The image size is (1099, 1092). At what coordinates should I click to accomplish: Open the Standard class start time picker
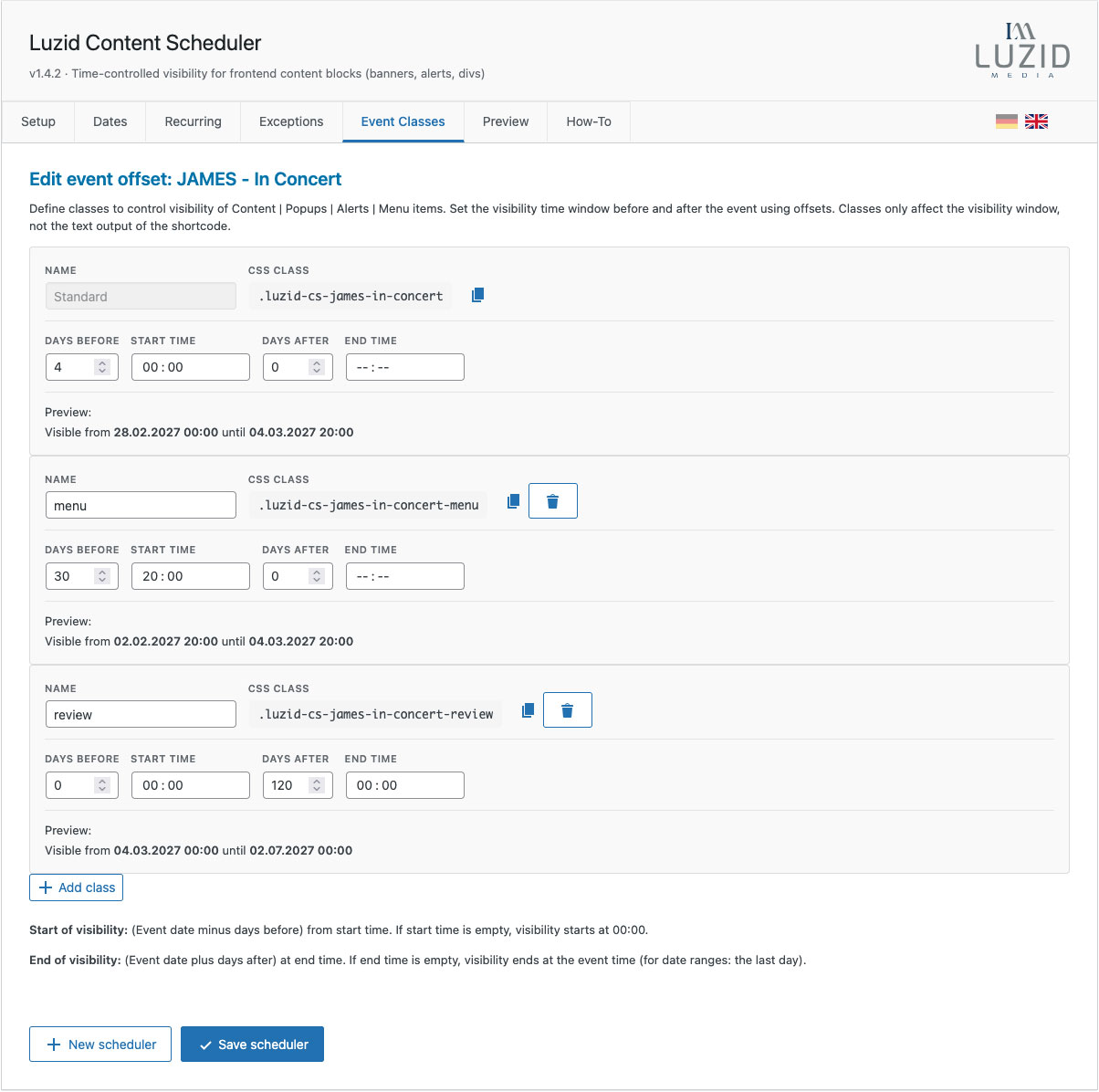[190, 366]
